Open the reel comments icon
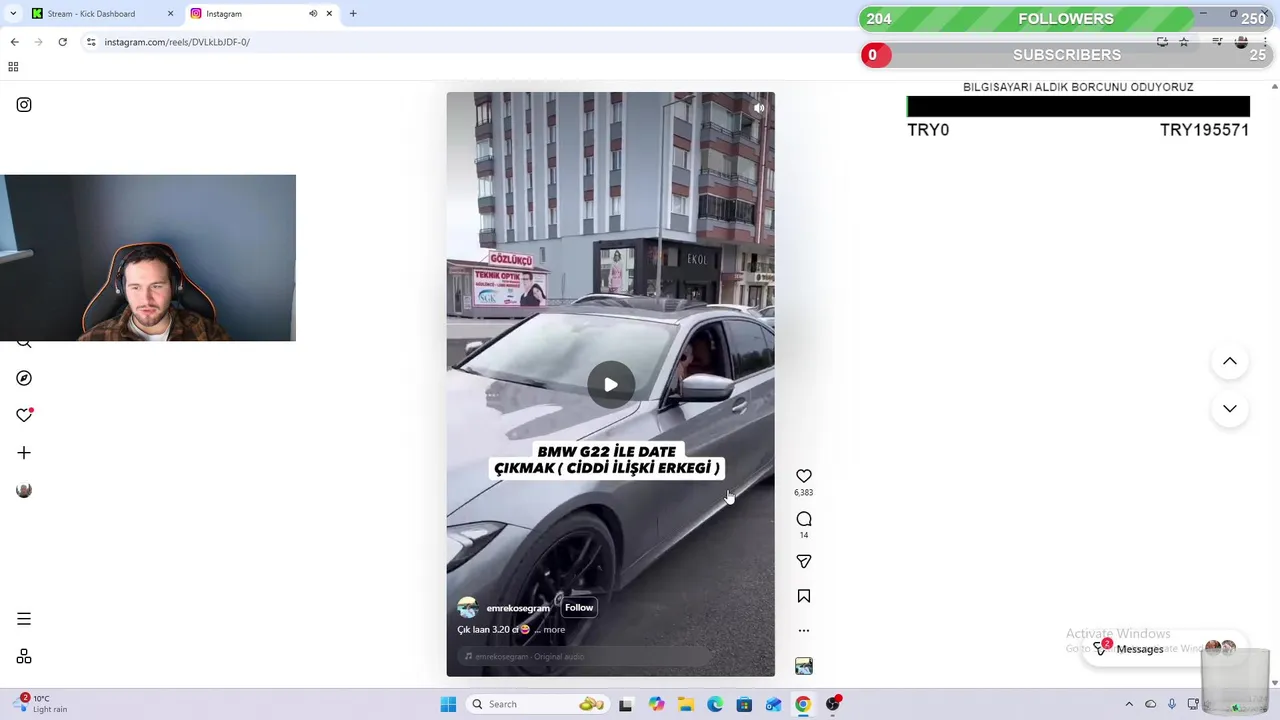The height and width of the screenshot is (720, 1280). coord(804,519)
